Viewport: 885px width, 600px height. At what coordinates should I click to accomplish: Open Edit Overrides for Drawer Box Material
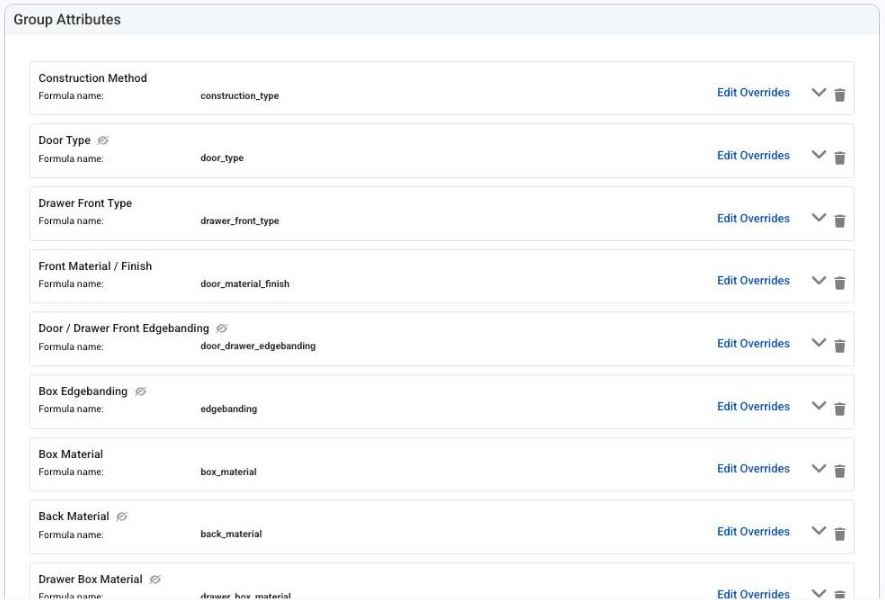point(753,594)
